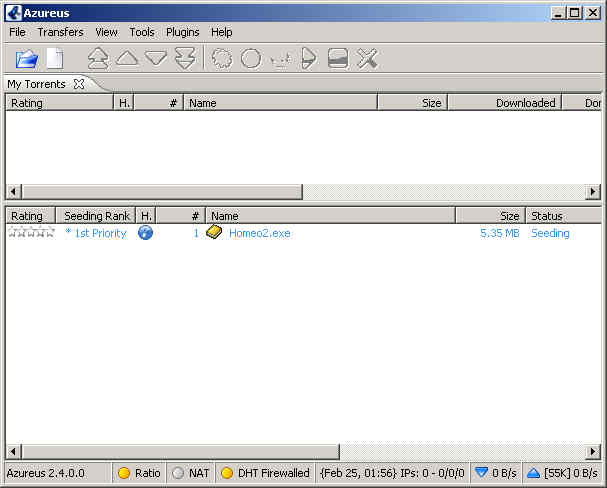Click left arrow of downloads horizontal scrollbar

click(x=14, y=192)
